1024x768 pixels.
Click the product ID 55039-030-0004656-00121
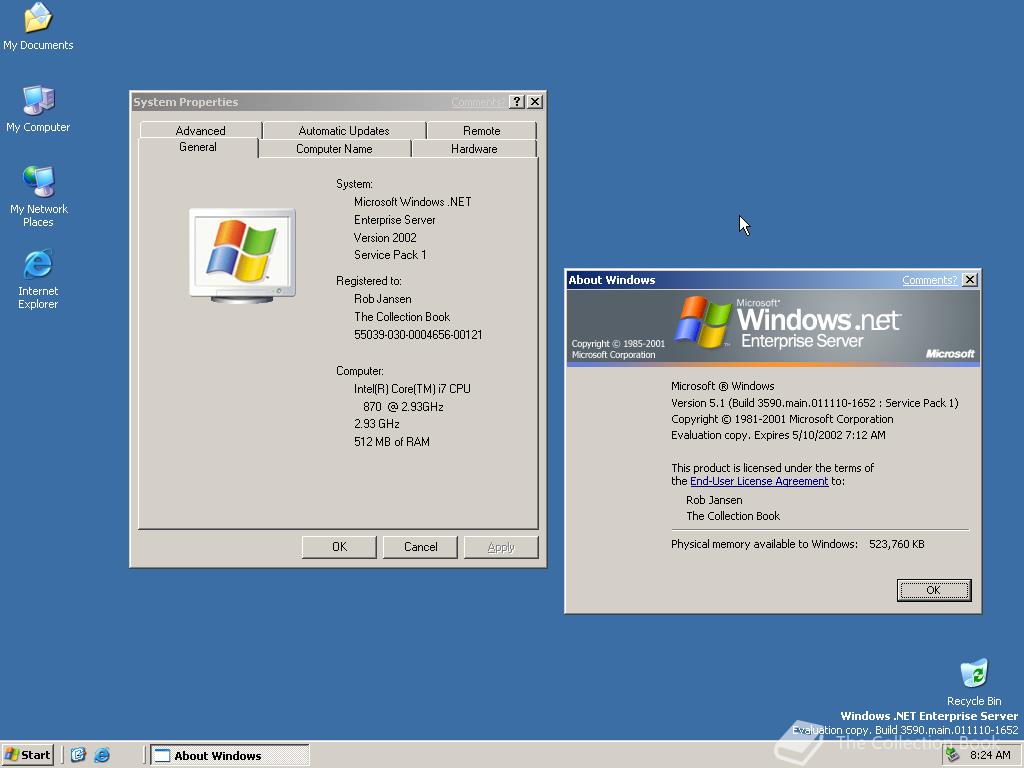point(418,334)
